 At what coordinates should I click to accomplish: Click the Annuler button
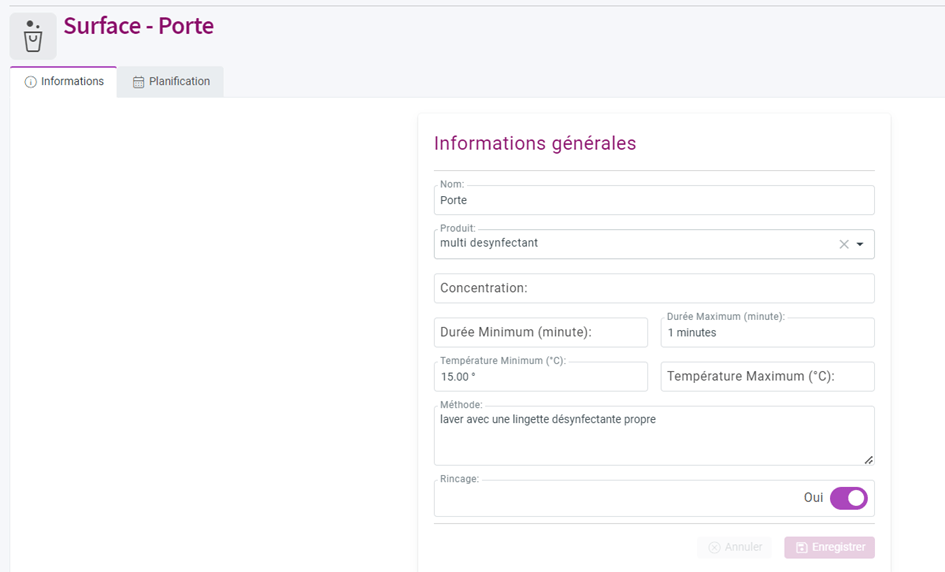point(735,547)
